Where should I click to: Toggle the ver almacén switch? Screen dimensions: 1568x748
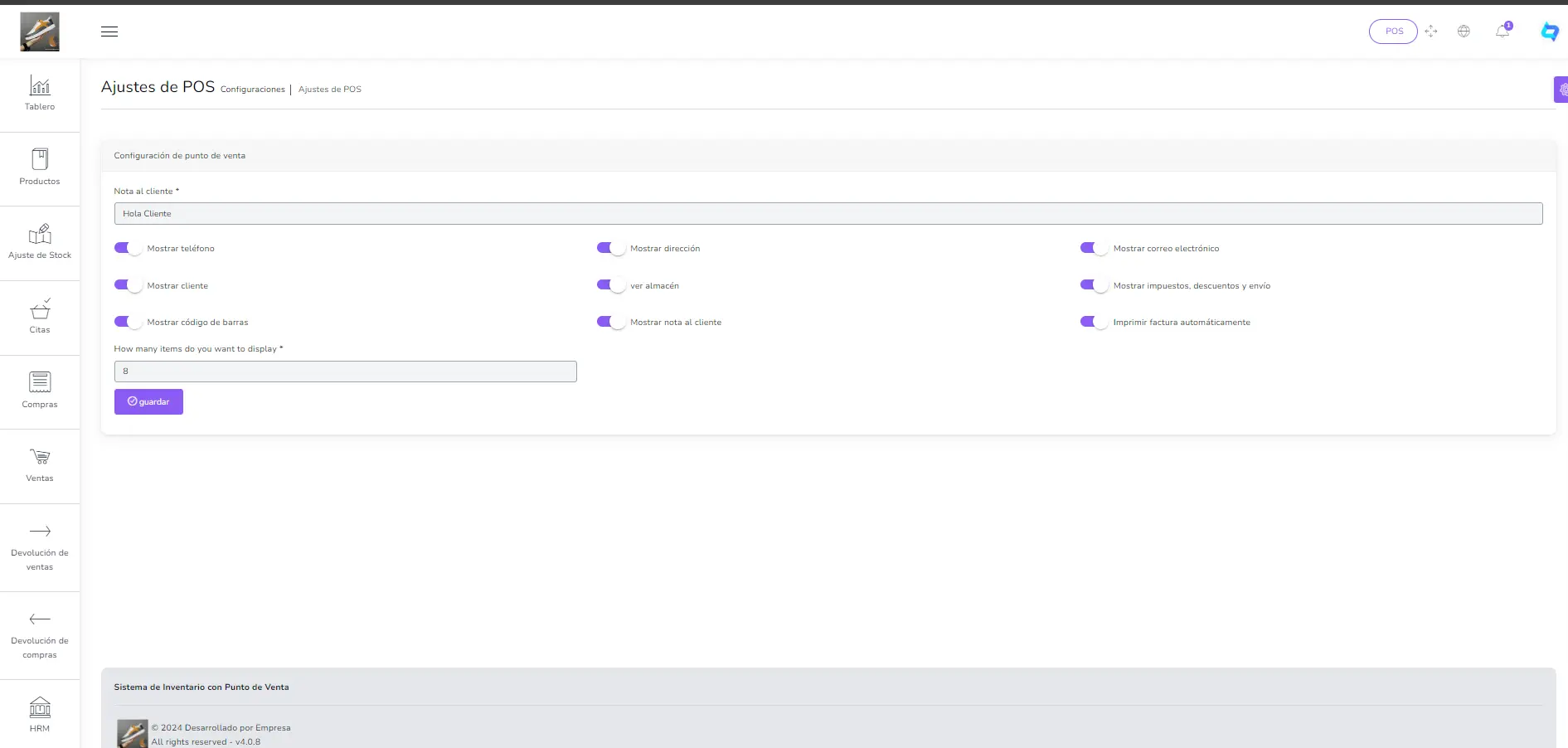(x=610, y=285)
